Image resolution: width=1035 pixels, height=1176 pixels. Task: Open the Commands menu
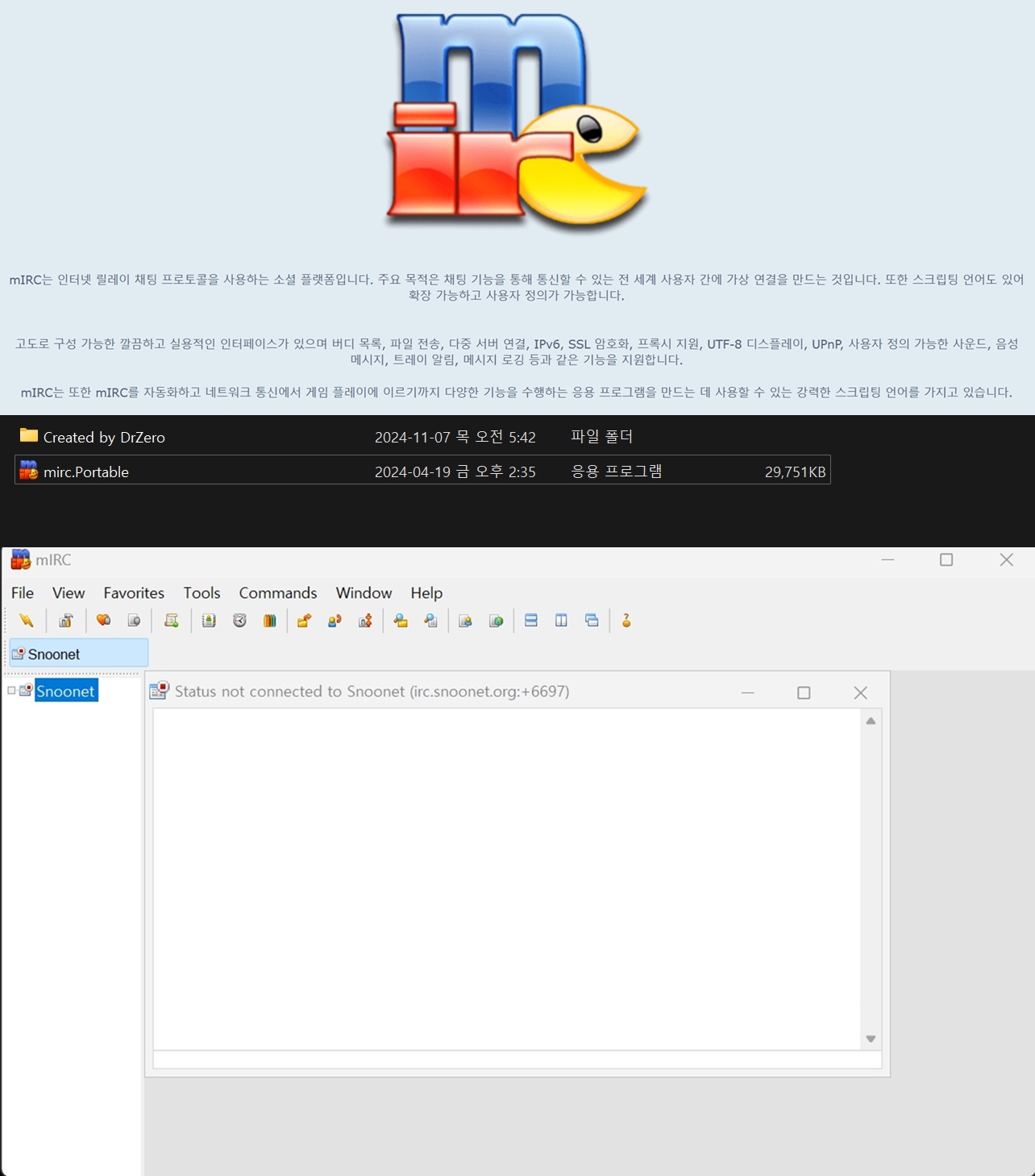pyautogui.click(x=278, y=592)
